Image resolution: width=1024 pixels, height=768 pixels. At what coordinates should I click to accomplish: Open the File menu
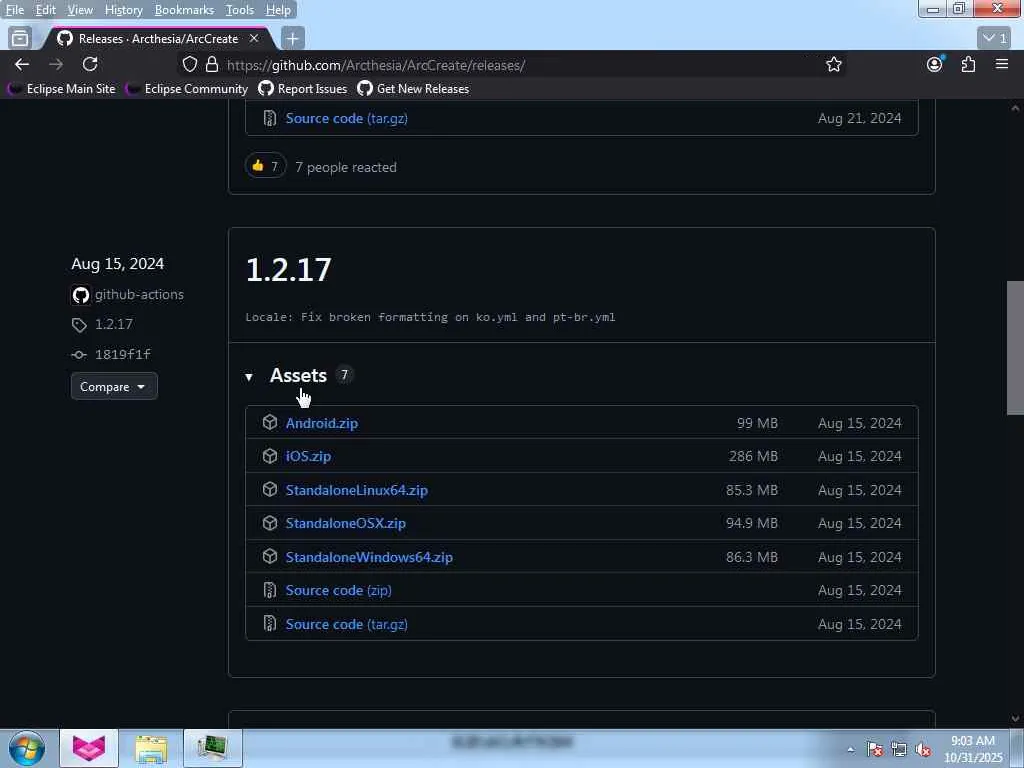tap(15, 10)
